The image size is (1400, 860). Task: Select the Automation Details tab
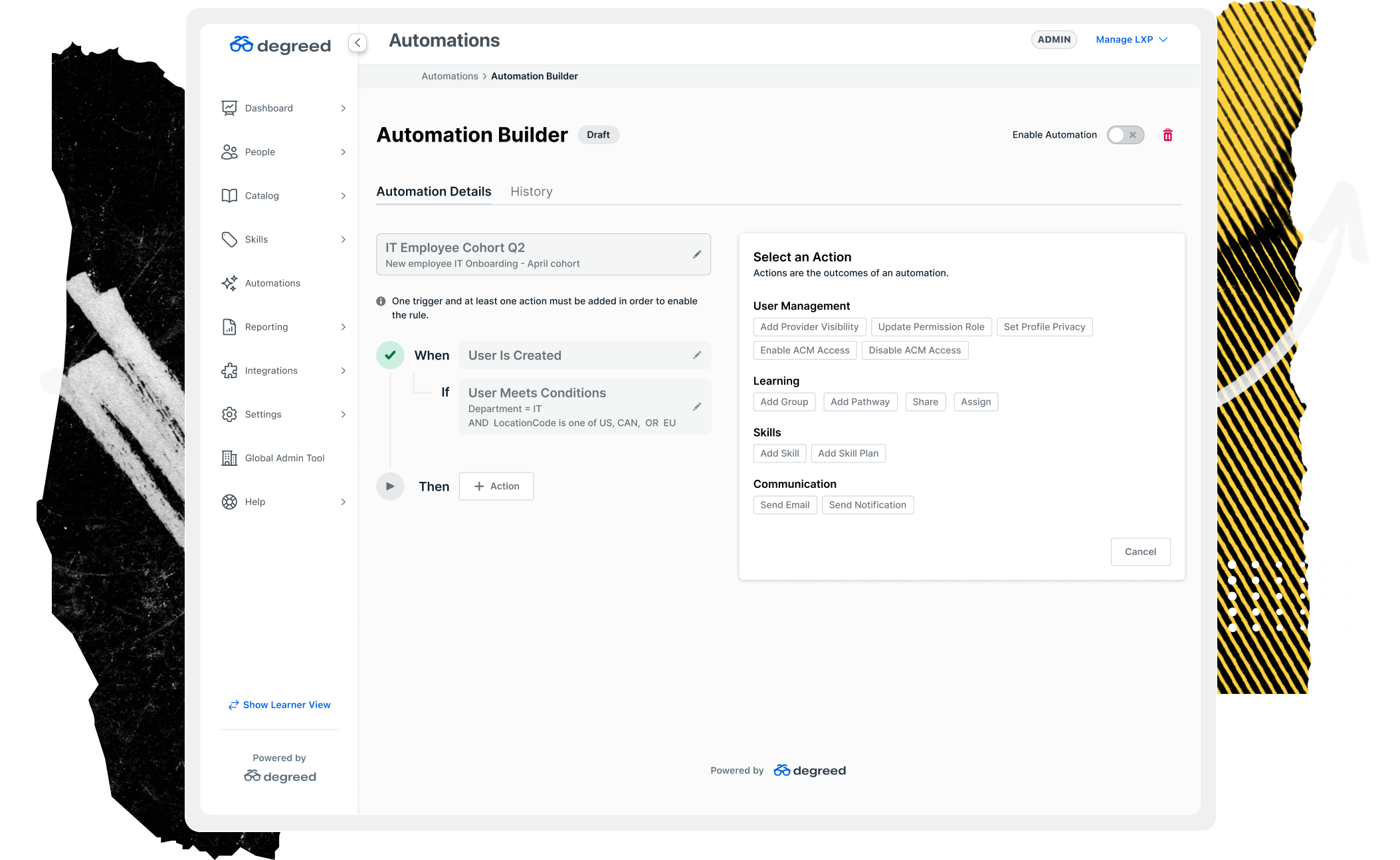[433, 191]
